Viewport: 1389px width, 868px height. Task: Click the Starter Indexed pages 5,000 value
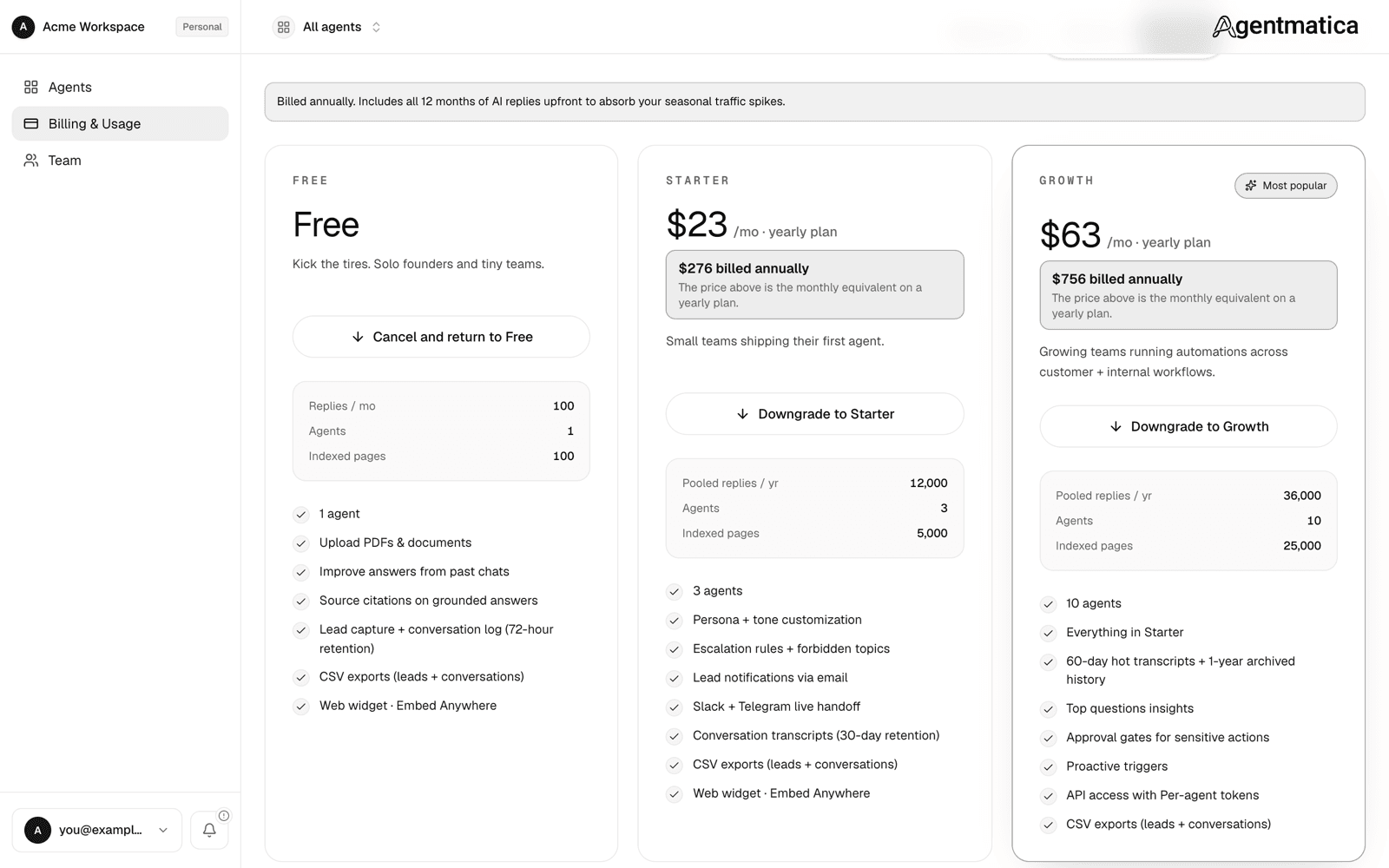pyautogui.click(x=931, y=533)
